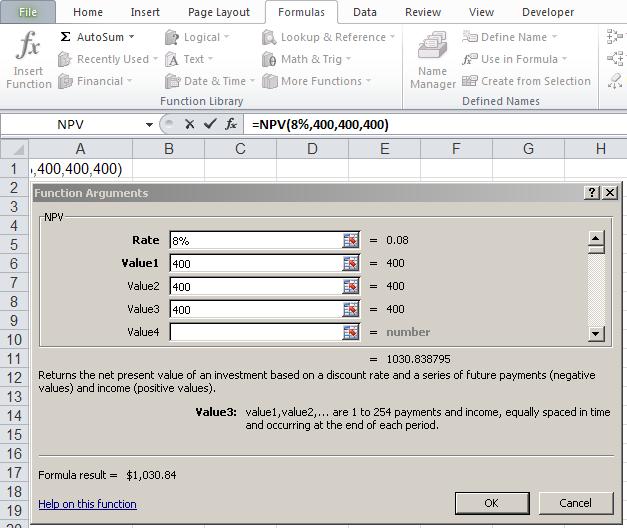627x528 pixels.
Task: Select column H header
Action: click(596, 149)
